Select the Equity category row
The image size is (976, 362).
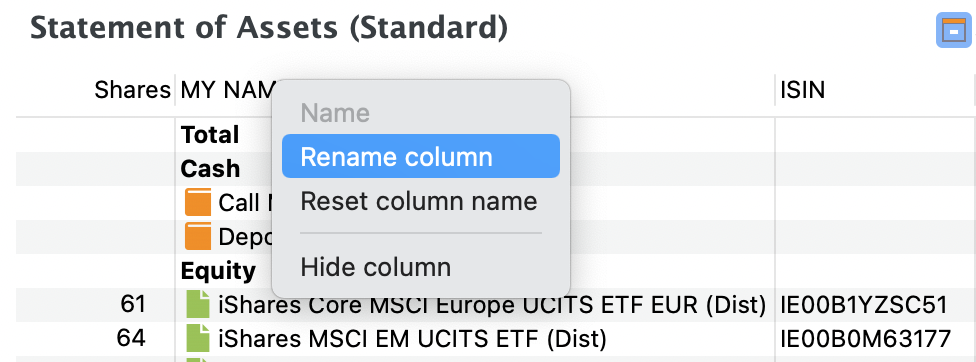[495, 271]
